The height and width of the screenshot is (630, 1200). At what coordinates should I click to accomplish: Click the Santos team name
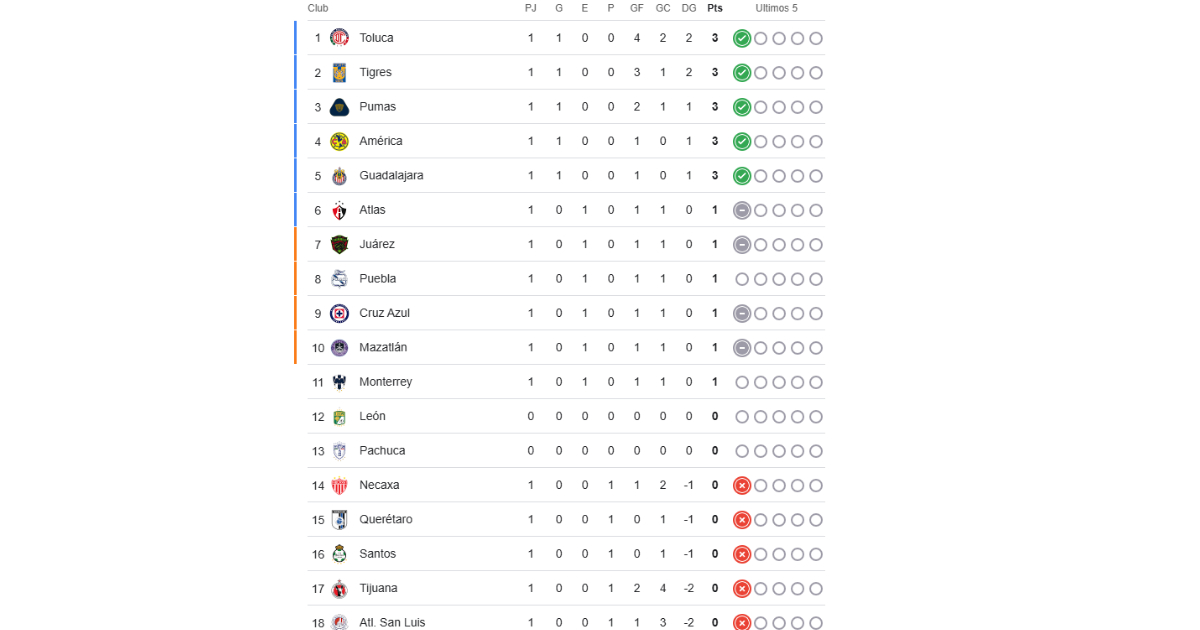coord(378,554)
